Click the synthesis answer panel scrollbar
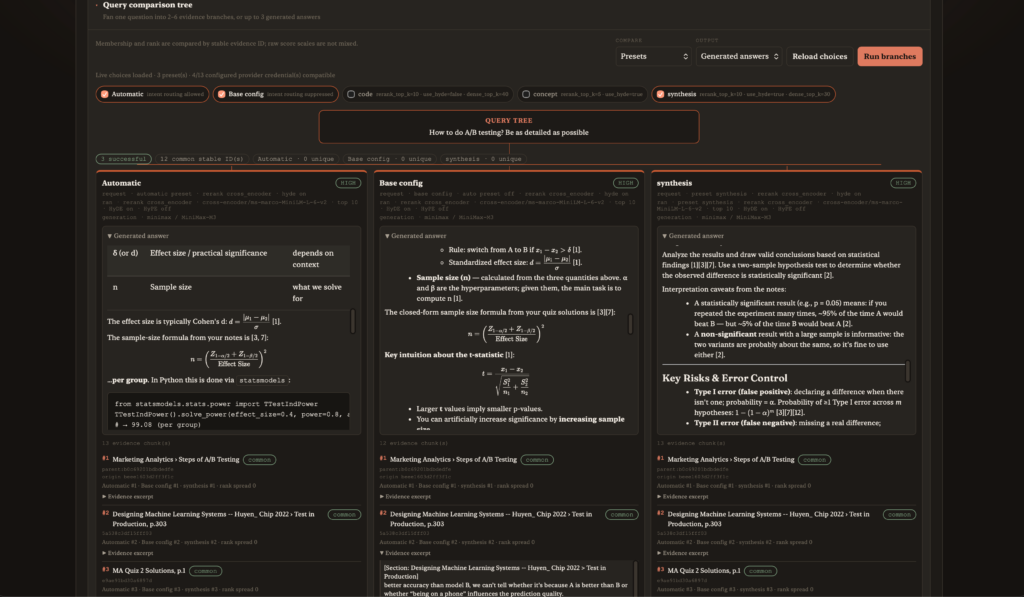Screen dimensions: 1024x597 pyautogui.click(x=908, y=371)
